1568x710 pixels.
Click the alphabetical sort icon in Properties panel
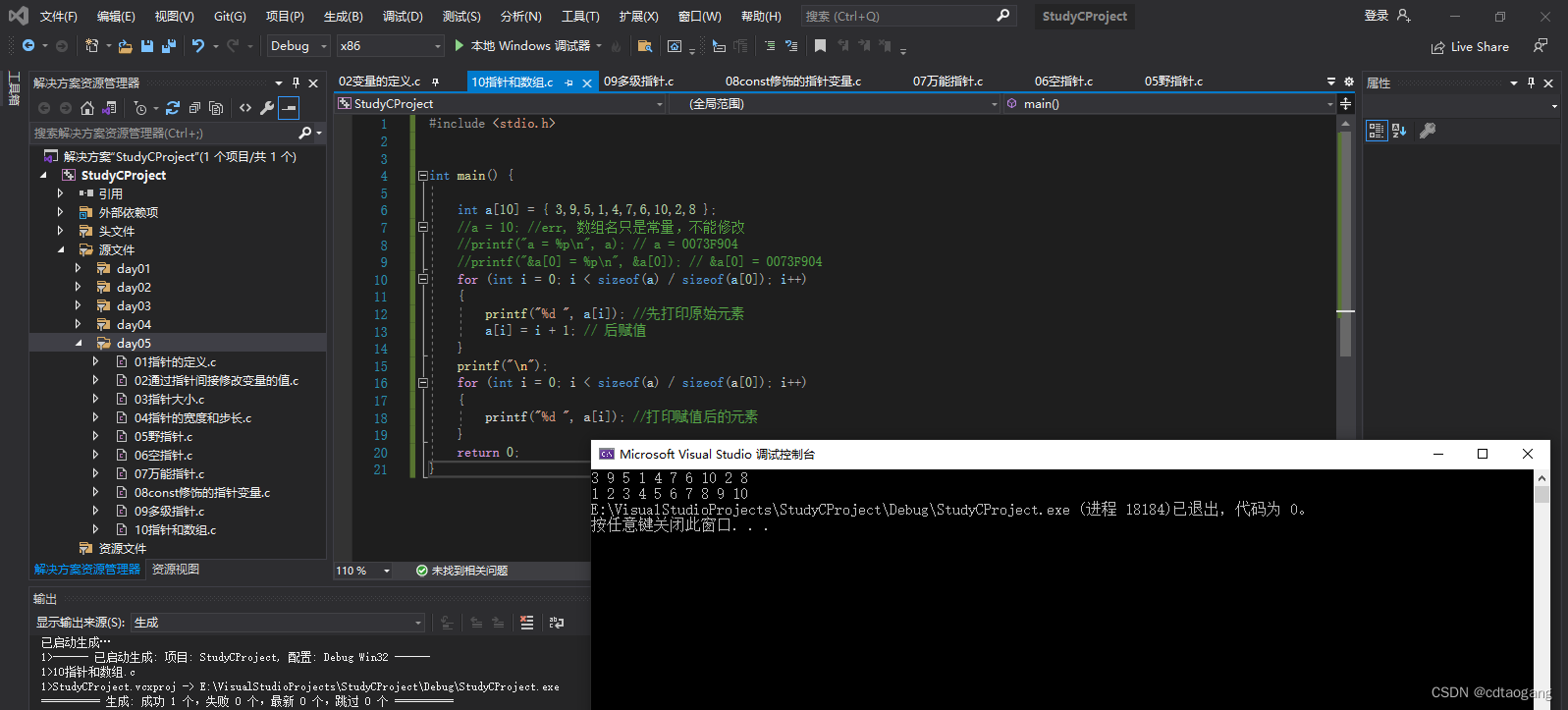pos(1399,131)
